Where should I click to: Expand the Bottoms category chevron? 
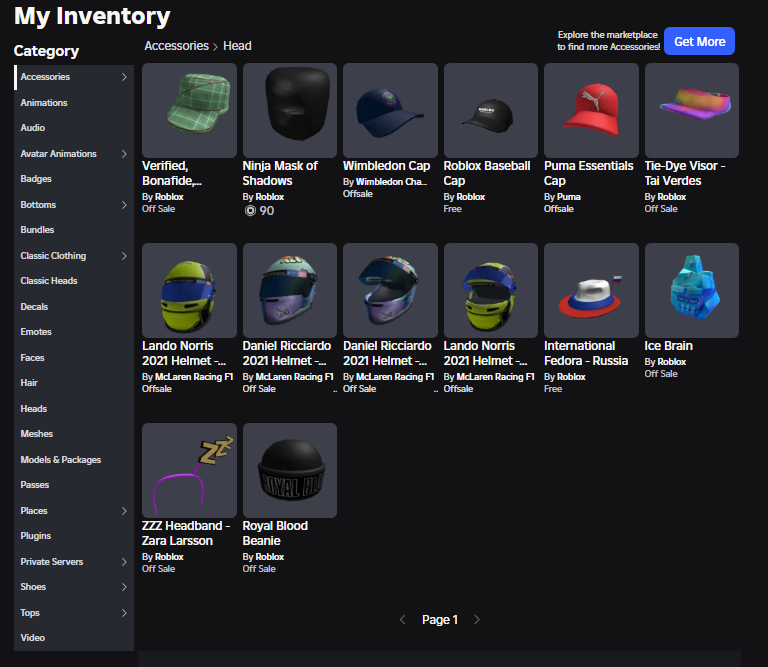pyautogui.click(x=124, y=205)
